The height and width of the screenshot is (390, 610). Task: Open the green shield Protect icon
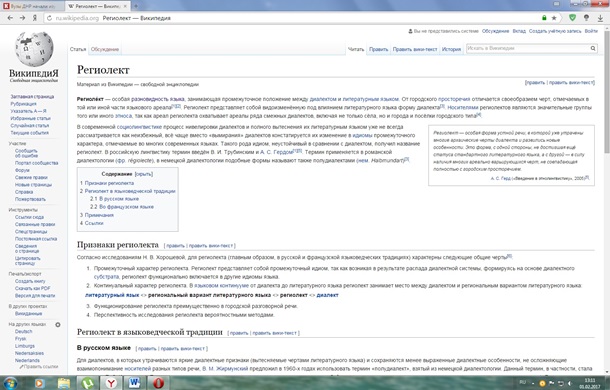tap(572, 18)
